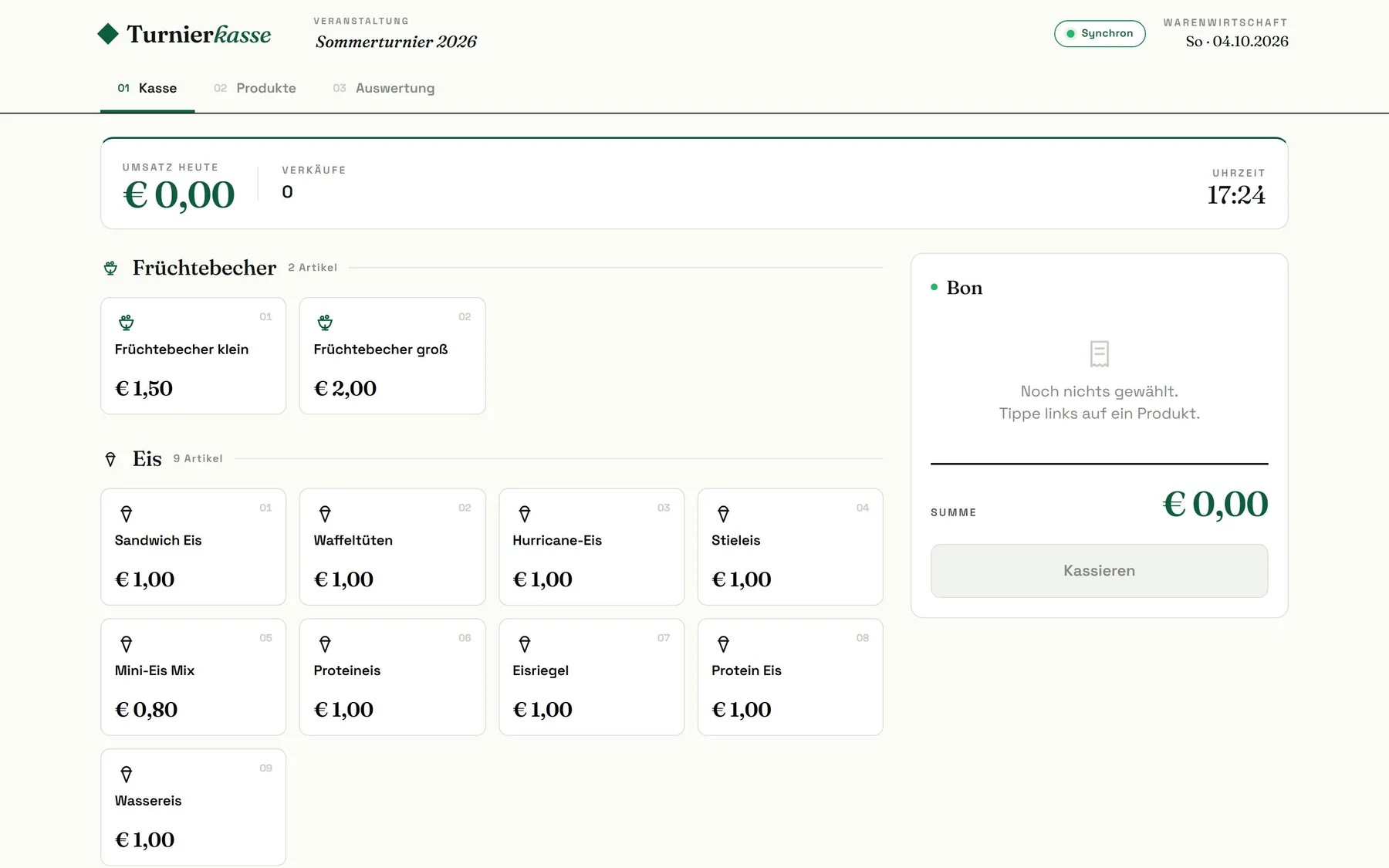Screen dimensions: 1389x868
Task: Click the 17:24 clock display
Action: click(1236, 195)
